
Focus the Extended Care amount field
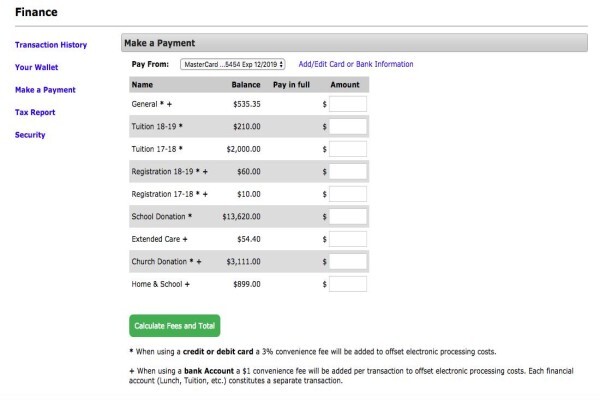click(x=348, y=239)
